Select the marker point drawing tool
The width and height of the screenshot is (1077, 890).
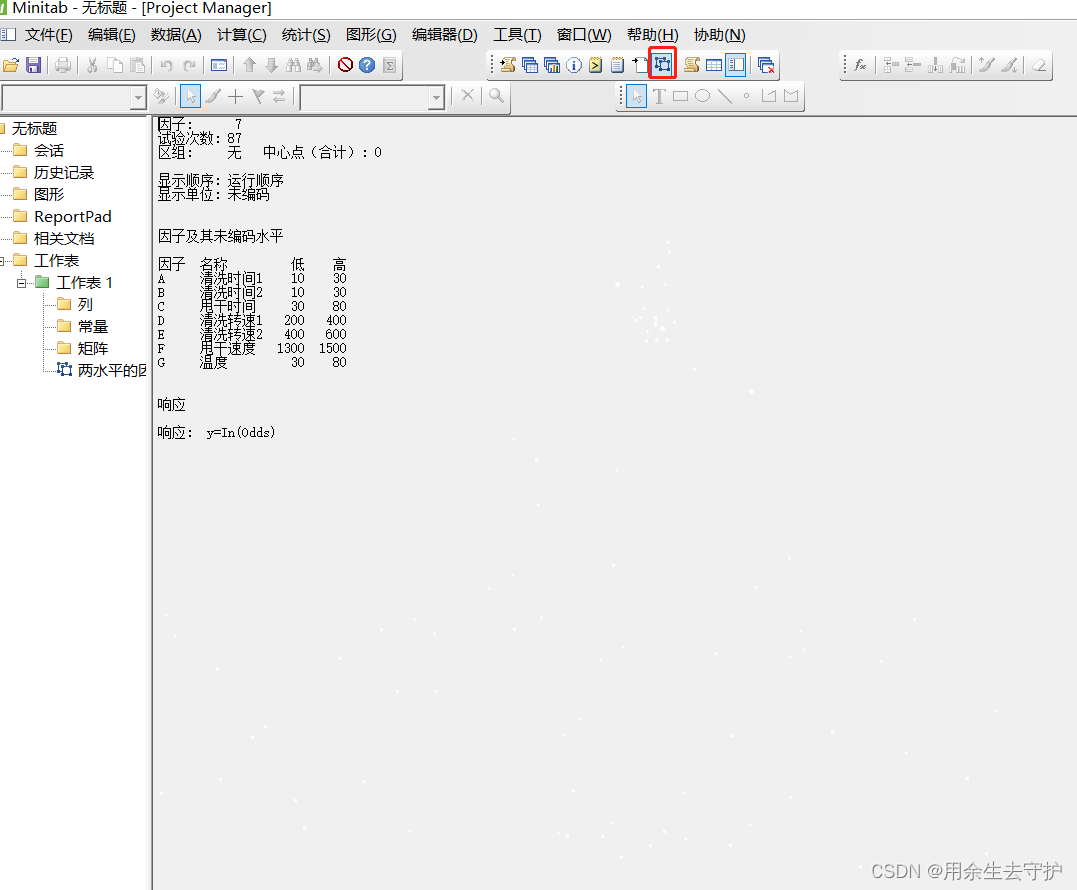pyautogui.click(x=747, y=96)
